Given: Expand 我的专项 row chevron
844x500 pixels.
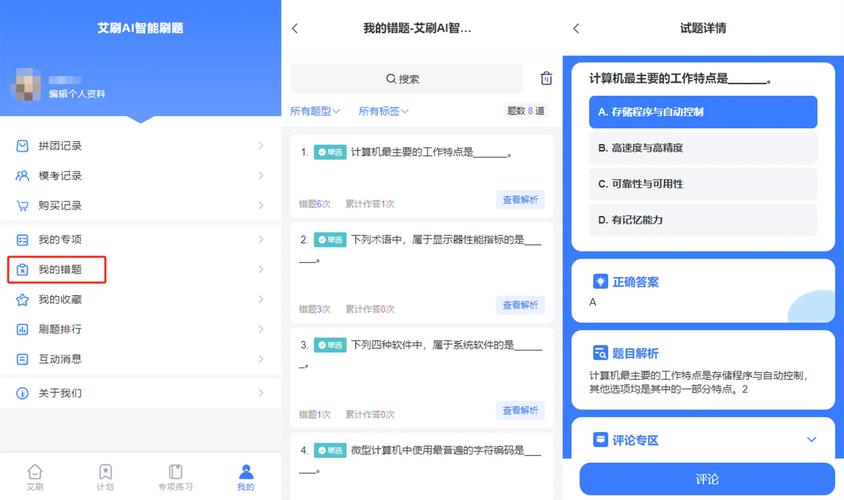Looking at the screenshot, I should (261, 240).
